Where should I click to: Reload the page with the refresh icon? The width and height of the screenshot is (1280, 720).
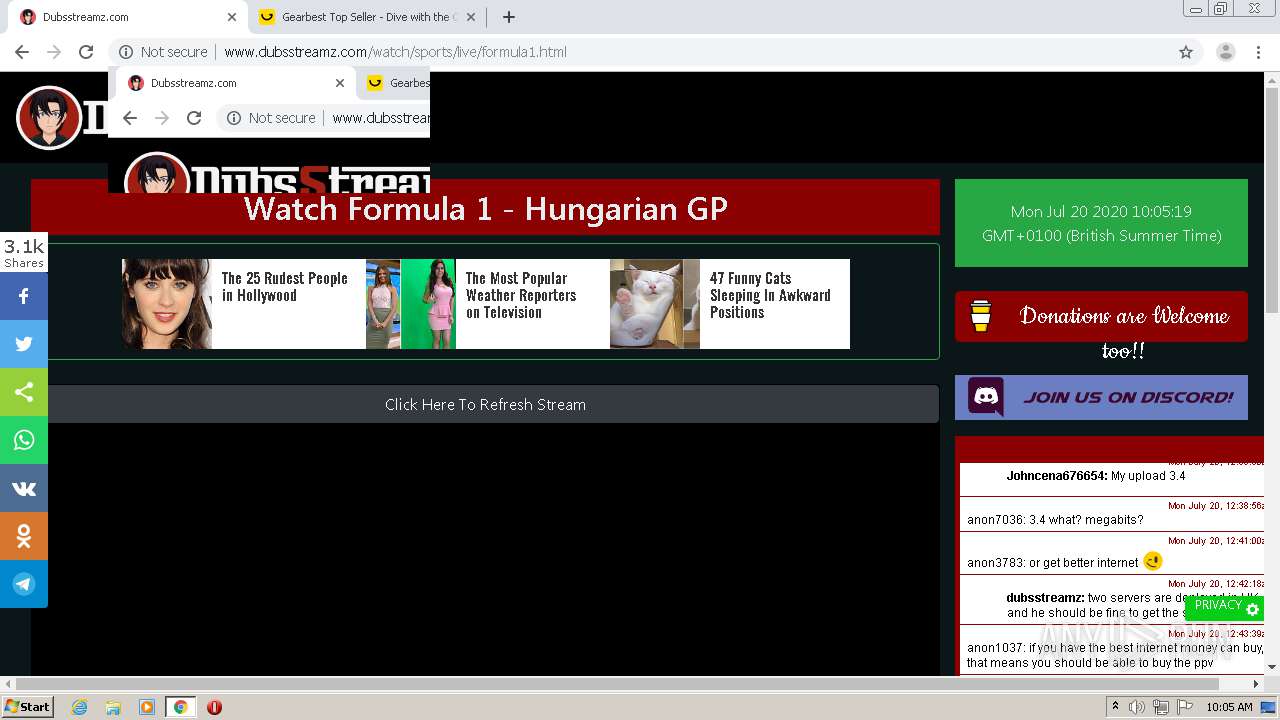tap(86, 52)
